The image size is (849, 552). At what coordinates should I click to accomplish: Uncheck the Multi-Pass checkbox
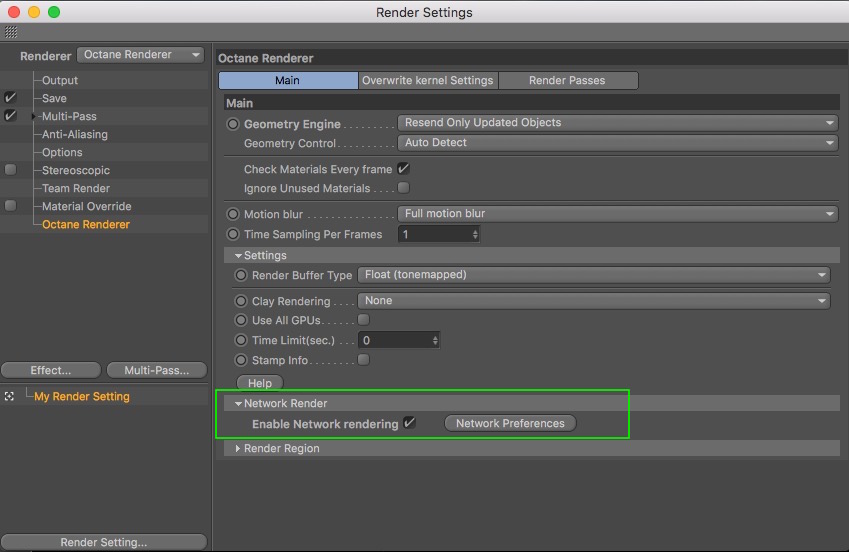tap(10, 116)
